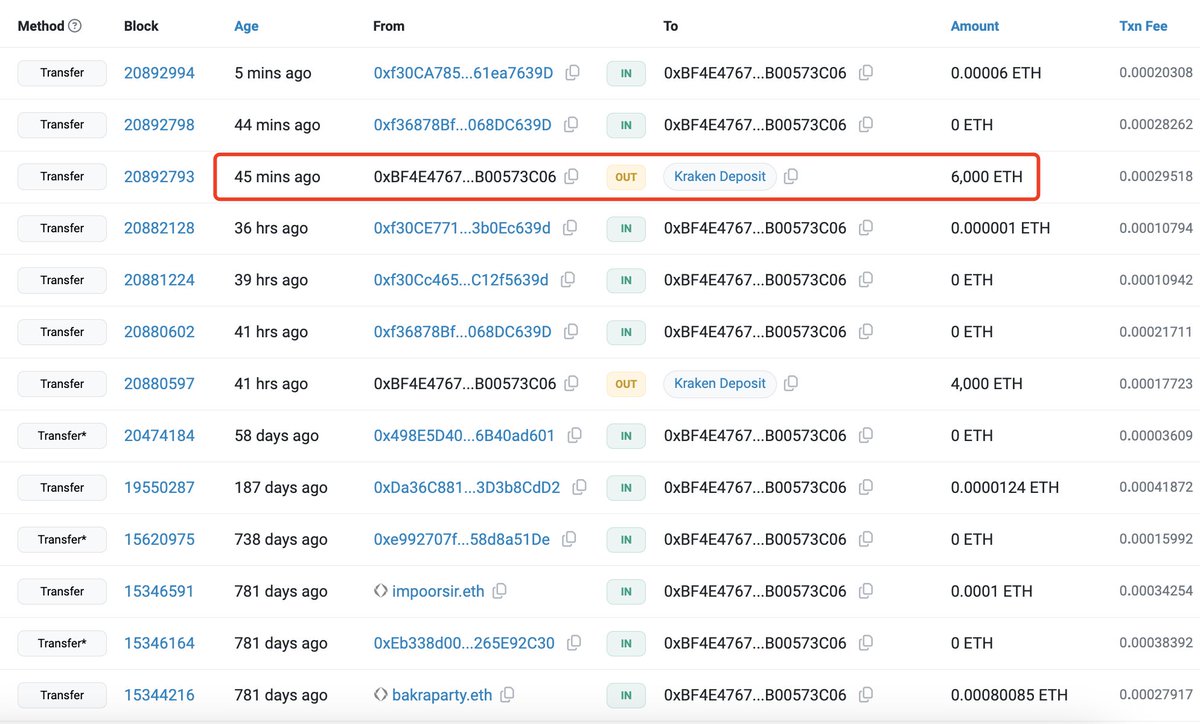Screen dimensions: 1200x724
Task: Copy recipient address 0xBF4E4767...B00573C06 on first row
Action: click(866, 73)
